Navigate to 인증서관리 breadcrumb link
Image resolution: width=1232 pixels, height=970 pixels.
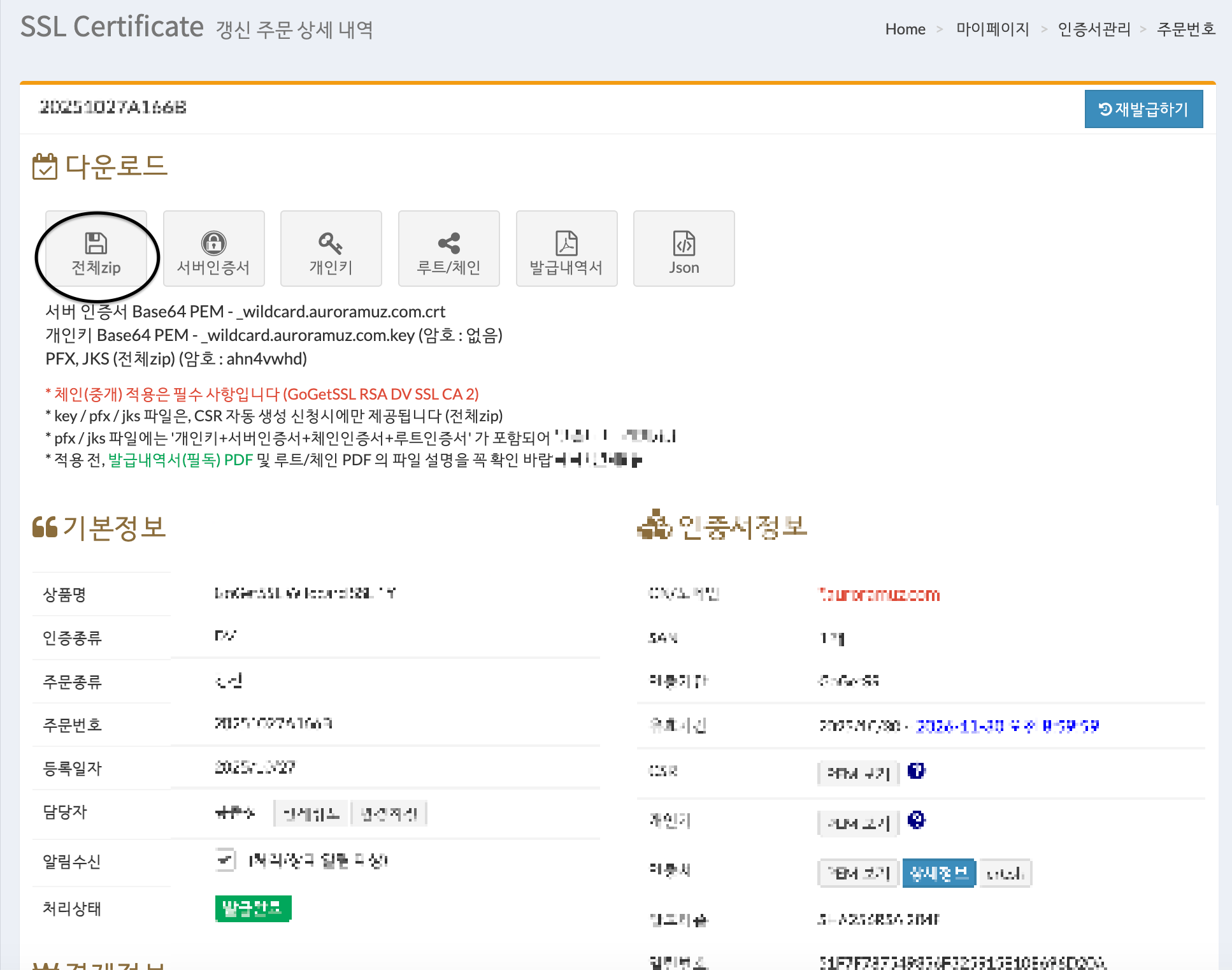point(1094,29)
